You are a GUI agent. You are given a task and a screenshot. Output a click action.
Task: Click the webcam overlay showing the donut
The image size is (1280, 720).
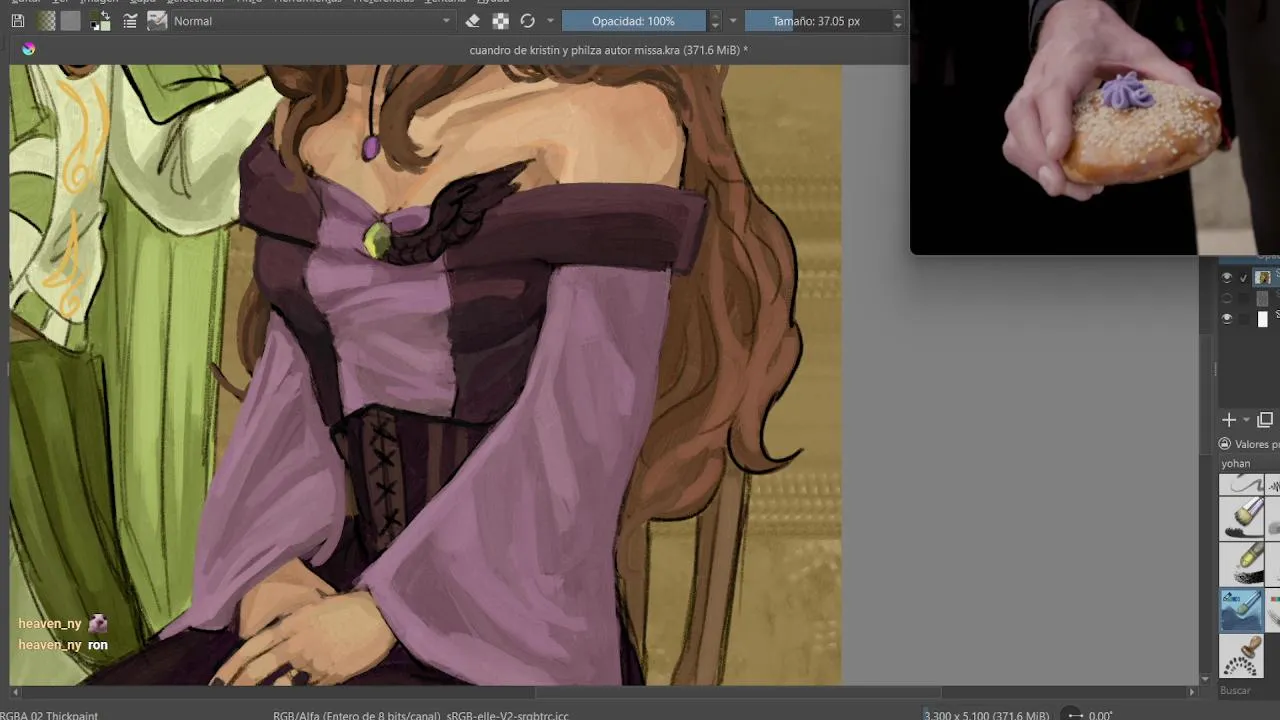pyautogui.click(x=1095, y=127)
